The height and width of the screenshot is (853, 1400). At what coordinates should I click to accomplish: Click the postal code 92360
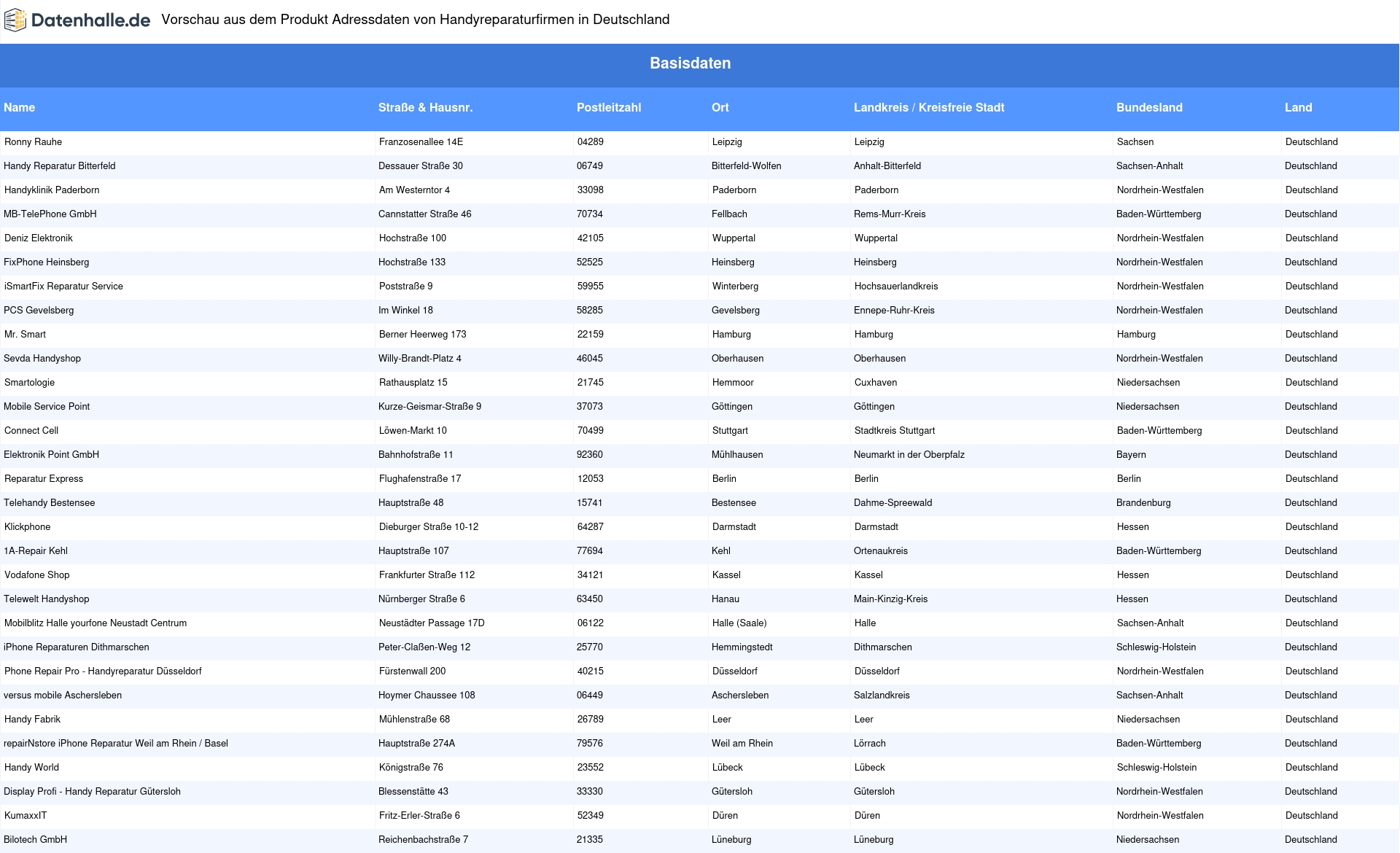coord(590,455)
